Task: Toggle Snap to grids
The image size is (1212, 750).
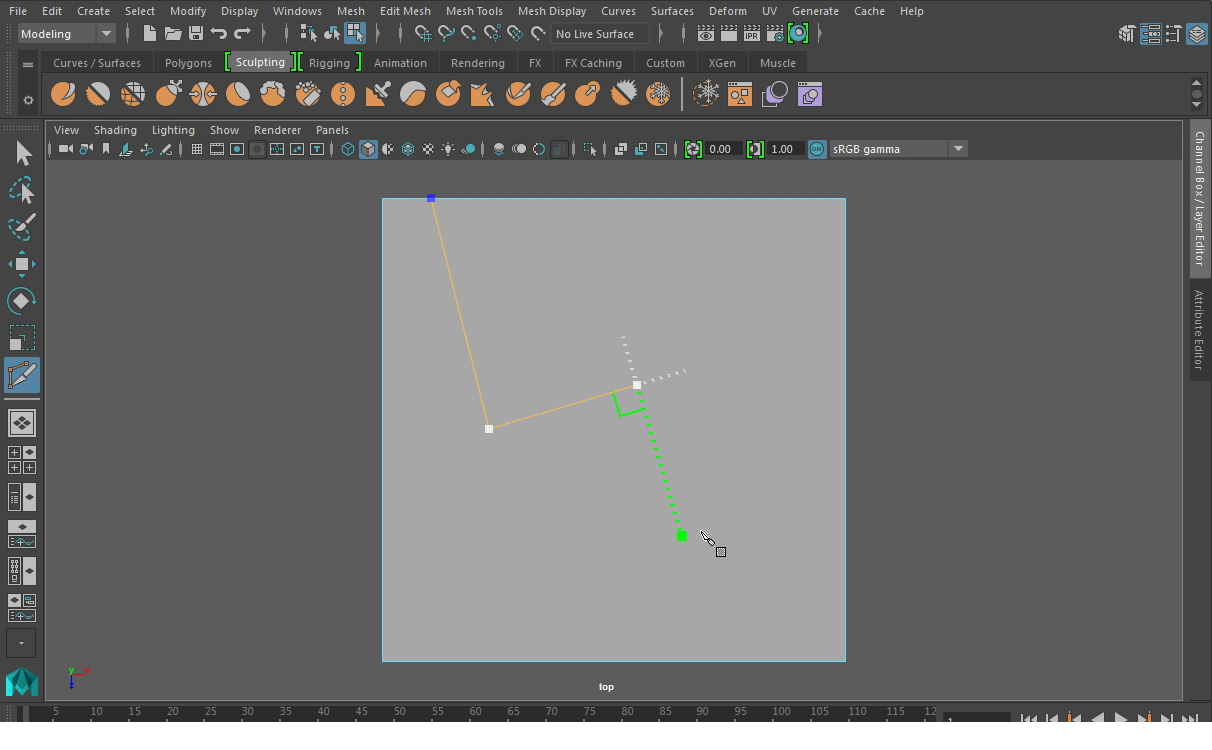Action: (x=423, y=34)
